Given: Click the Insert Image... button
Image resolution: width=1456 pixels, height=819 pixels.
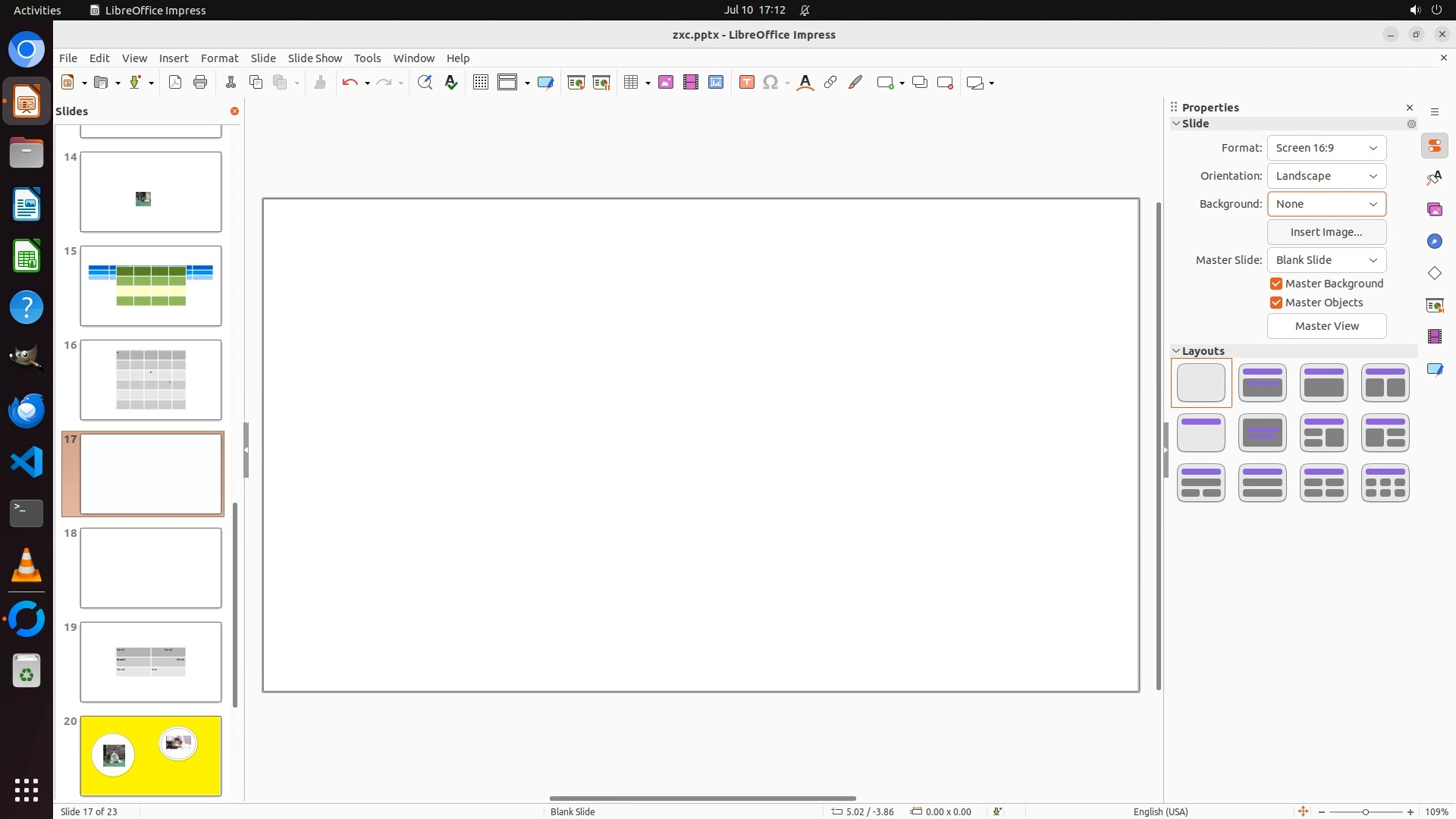Looking at the screenshot, I should tap(1326, 232).
